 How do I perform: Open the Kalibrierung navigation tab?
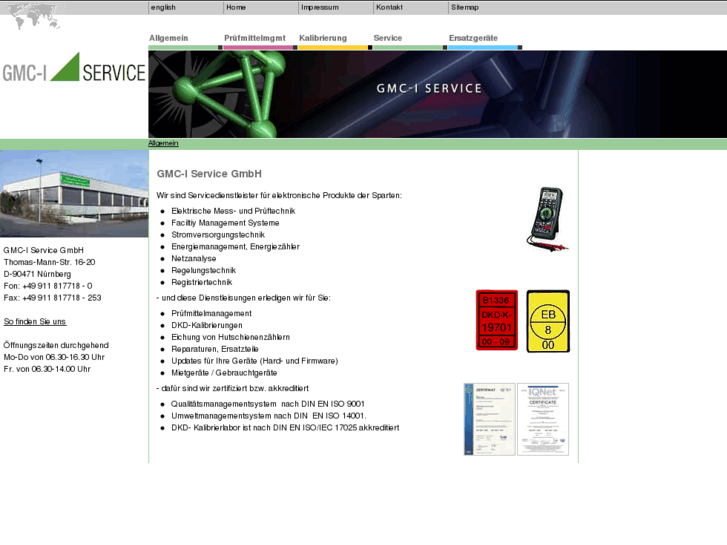(x=323, y=38)
